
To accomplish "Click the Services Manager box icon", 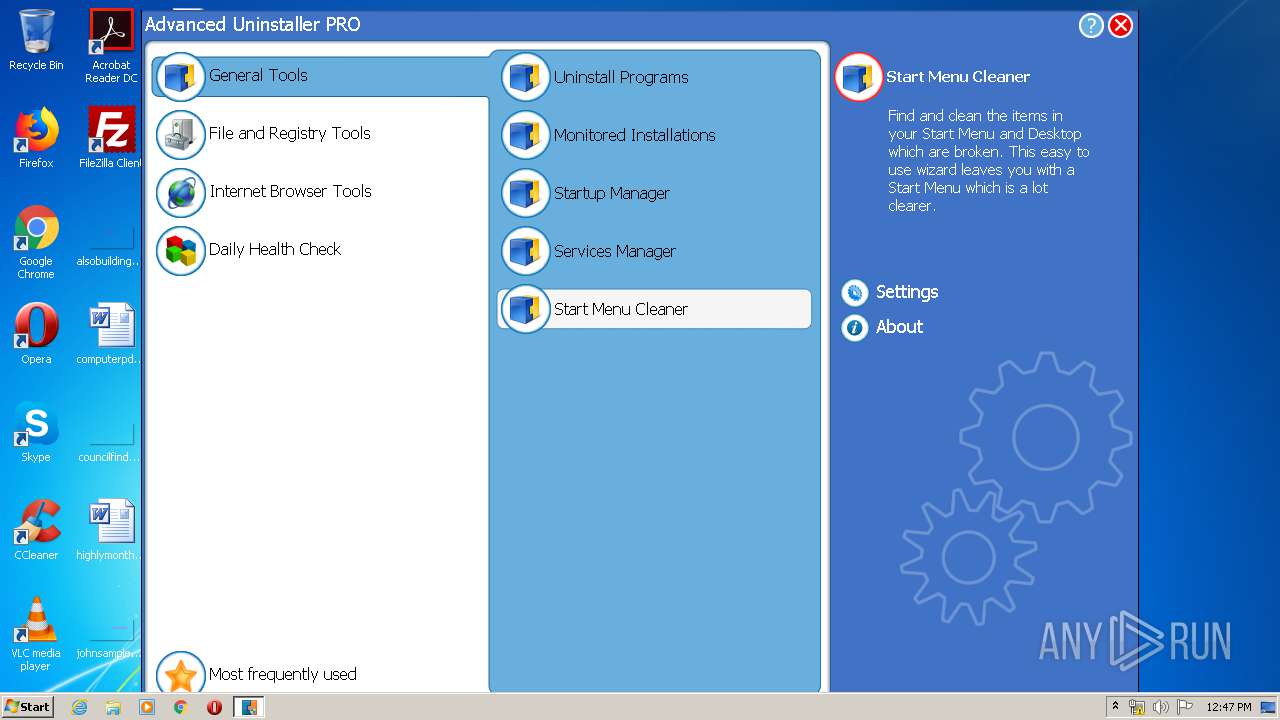I will click(x=525, y=251).
